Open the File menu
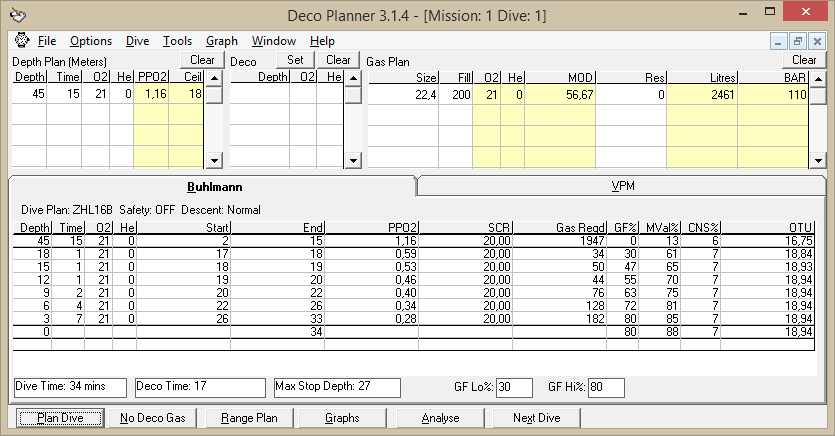 (x=47, y=41)
